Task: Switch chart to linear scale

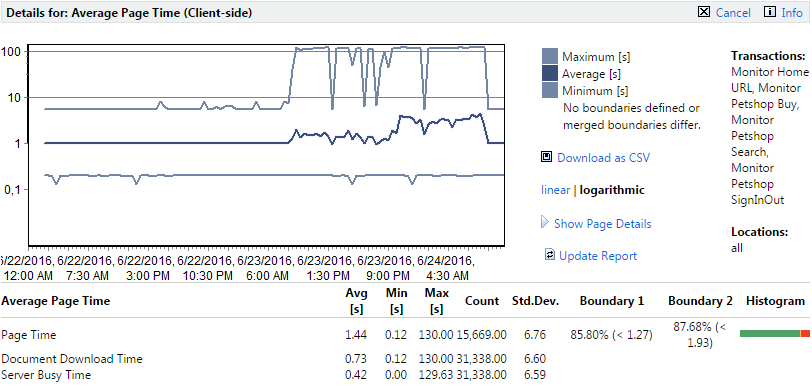Action: click(x=556, y=190)
